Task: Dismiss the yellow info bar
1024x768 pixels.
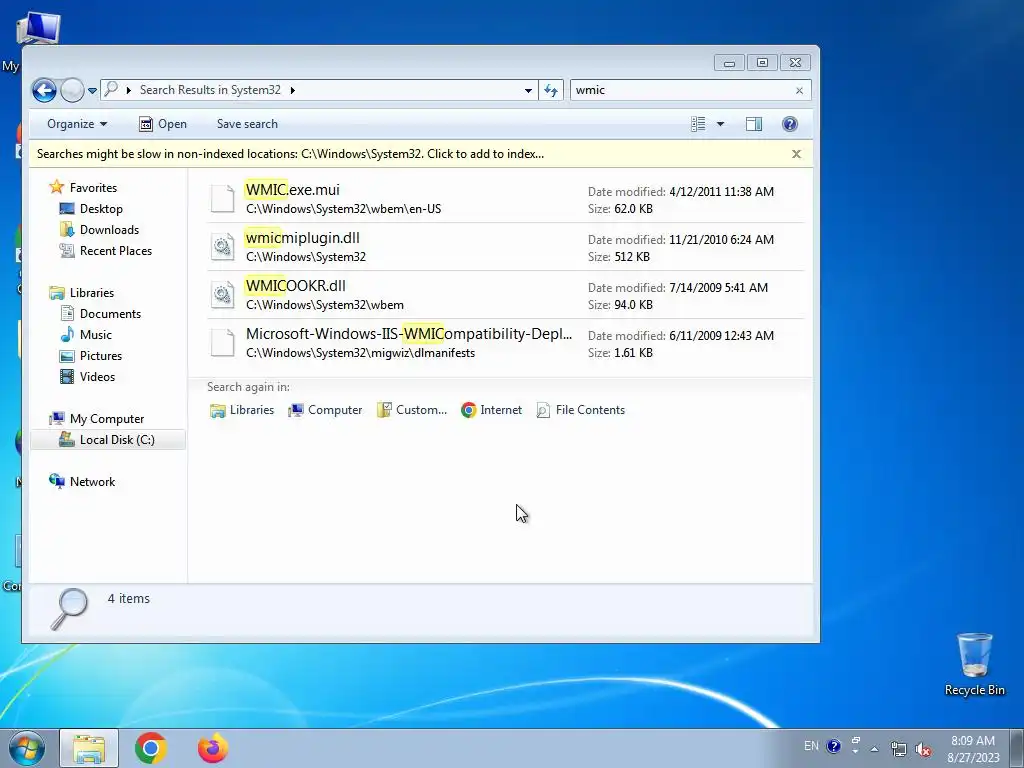Action: click(x=796, y=154)
